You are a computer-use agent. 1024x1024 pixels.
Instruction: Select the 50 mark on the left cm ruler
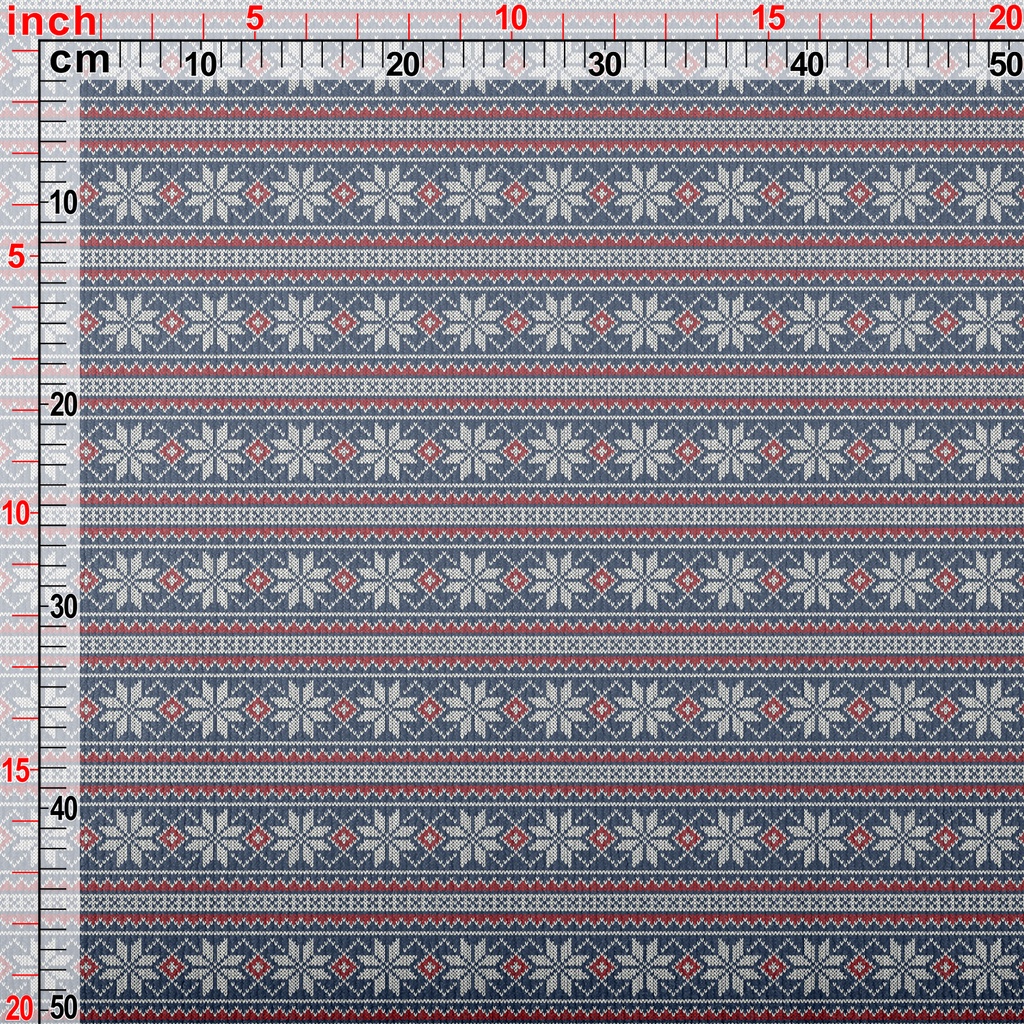coord(62,1006)
